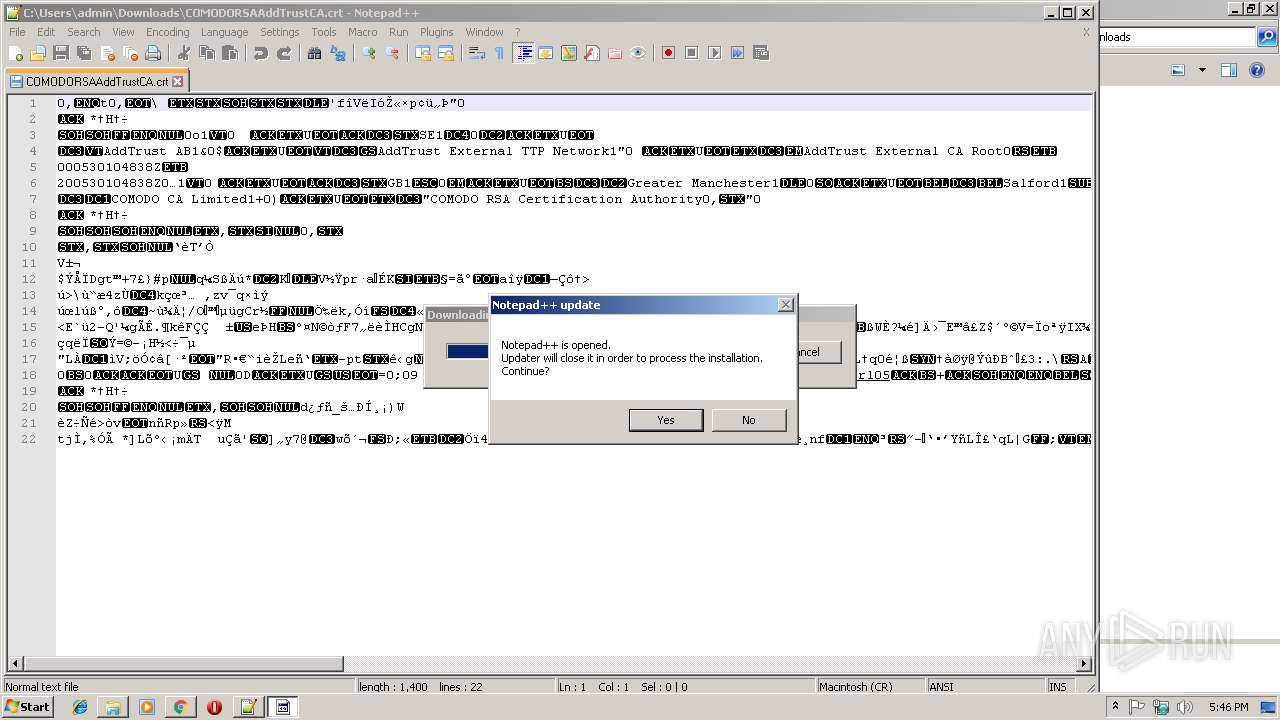Screen dimensions: 1280x720
Task: Toggle the indent guide icon
Action: point(523,53)
